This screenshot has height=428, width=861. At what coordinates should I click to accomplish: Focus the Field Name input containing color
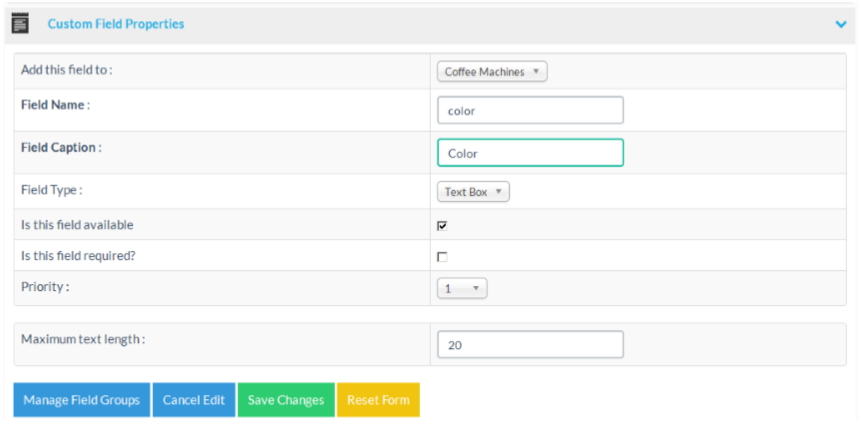point(530,110)
